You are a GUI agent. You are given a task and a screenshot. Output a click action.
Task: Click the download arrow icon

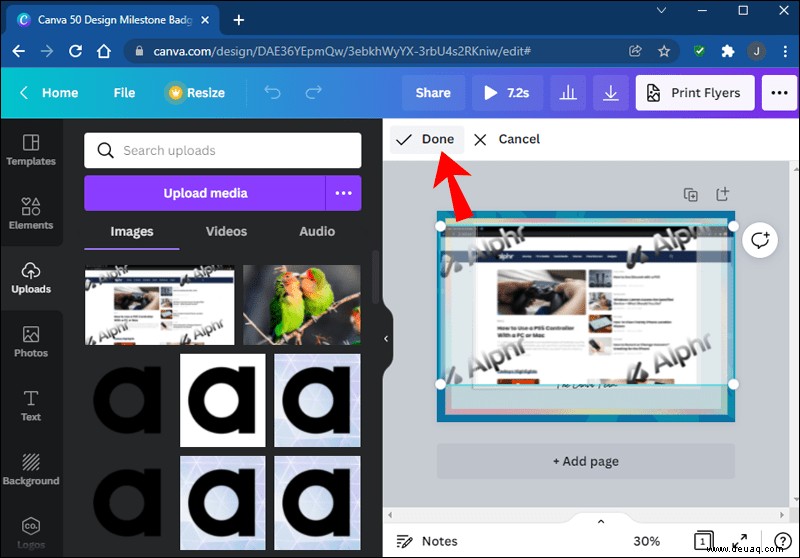pyautogui.click(x=610, y=93)
